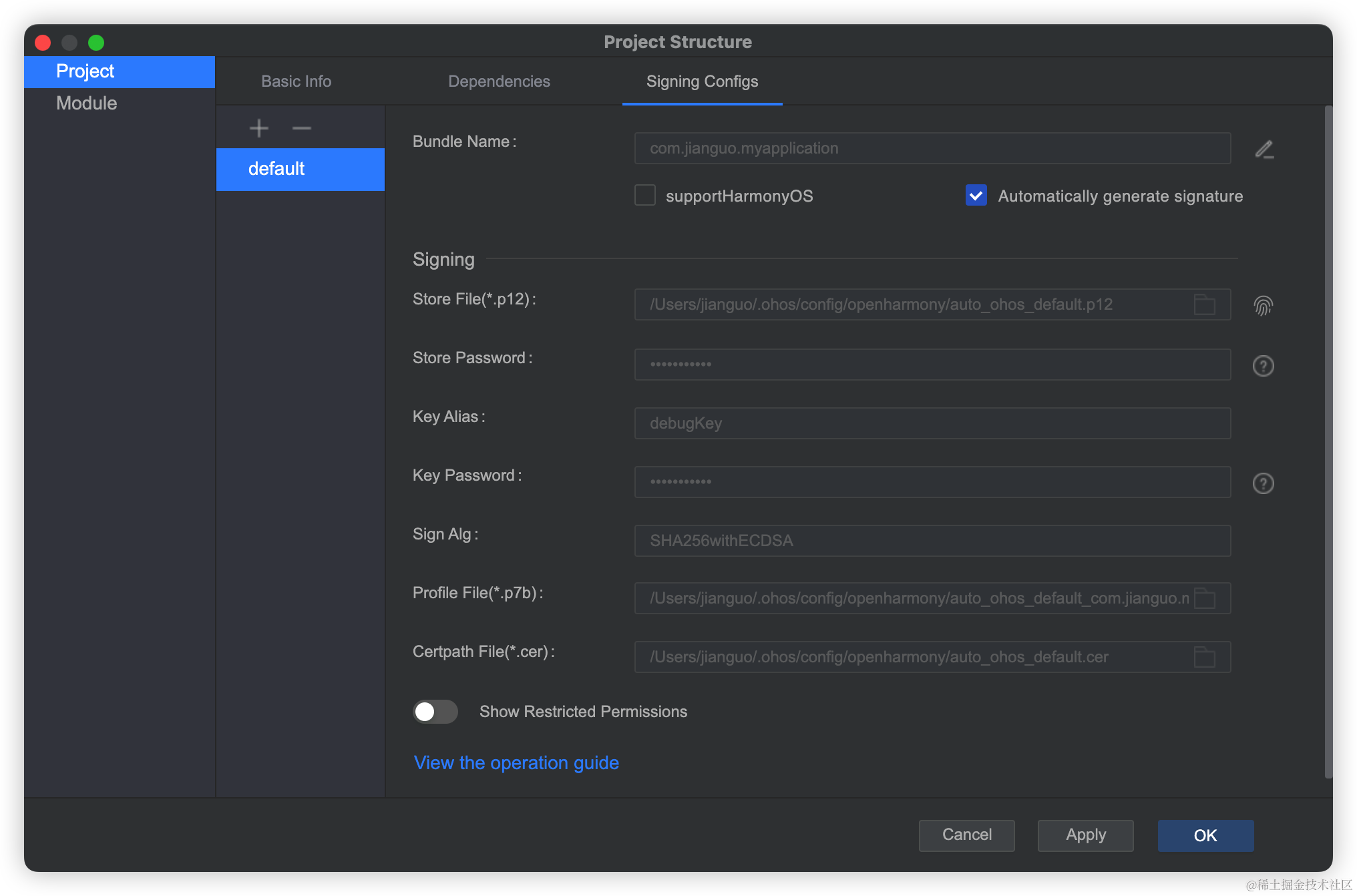Select the default signing config item
The height and width of the screenshot is (896, 1357).
[300, 168]
